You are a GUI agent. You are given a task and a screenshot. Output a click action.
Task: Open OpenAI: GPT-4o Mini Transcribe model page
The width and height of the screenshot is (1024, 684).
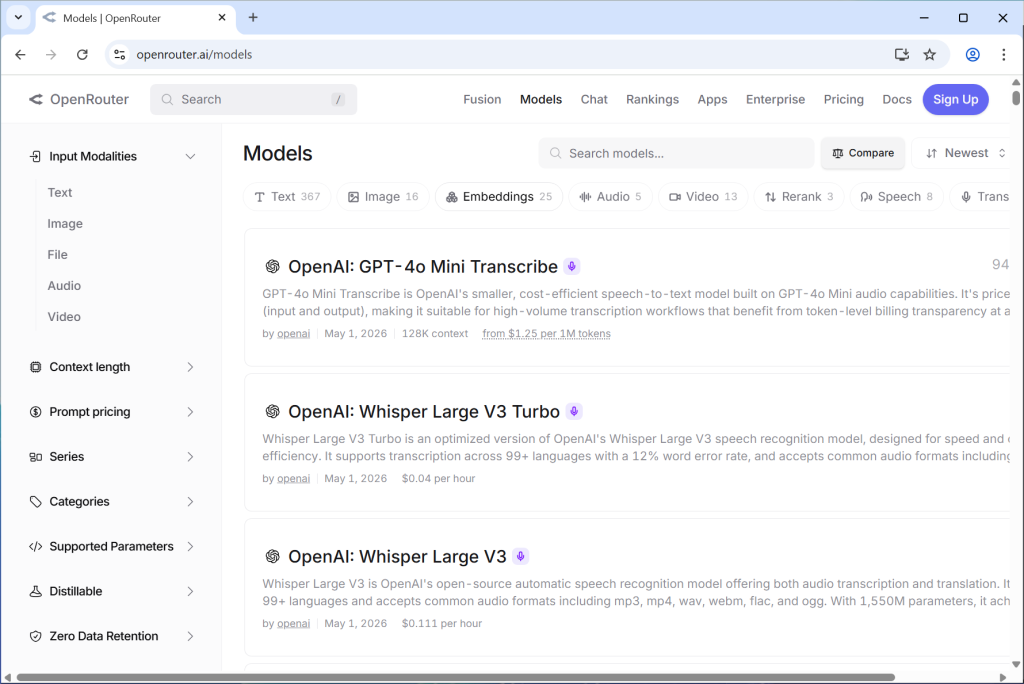tap(423, 267)
